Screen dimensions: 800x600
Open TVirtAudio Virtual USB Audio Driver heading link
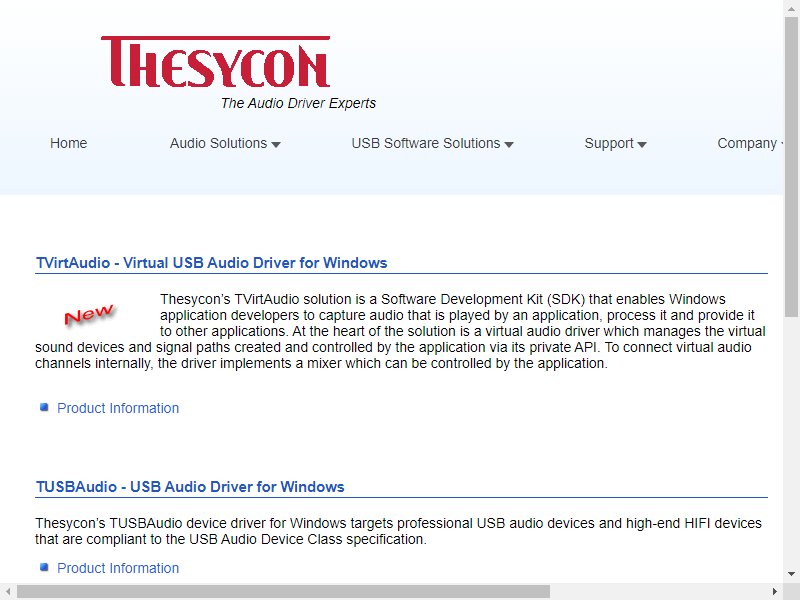211,263
